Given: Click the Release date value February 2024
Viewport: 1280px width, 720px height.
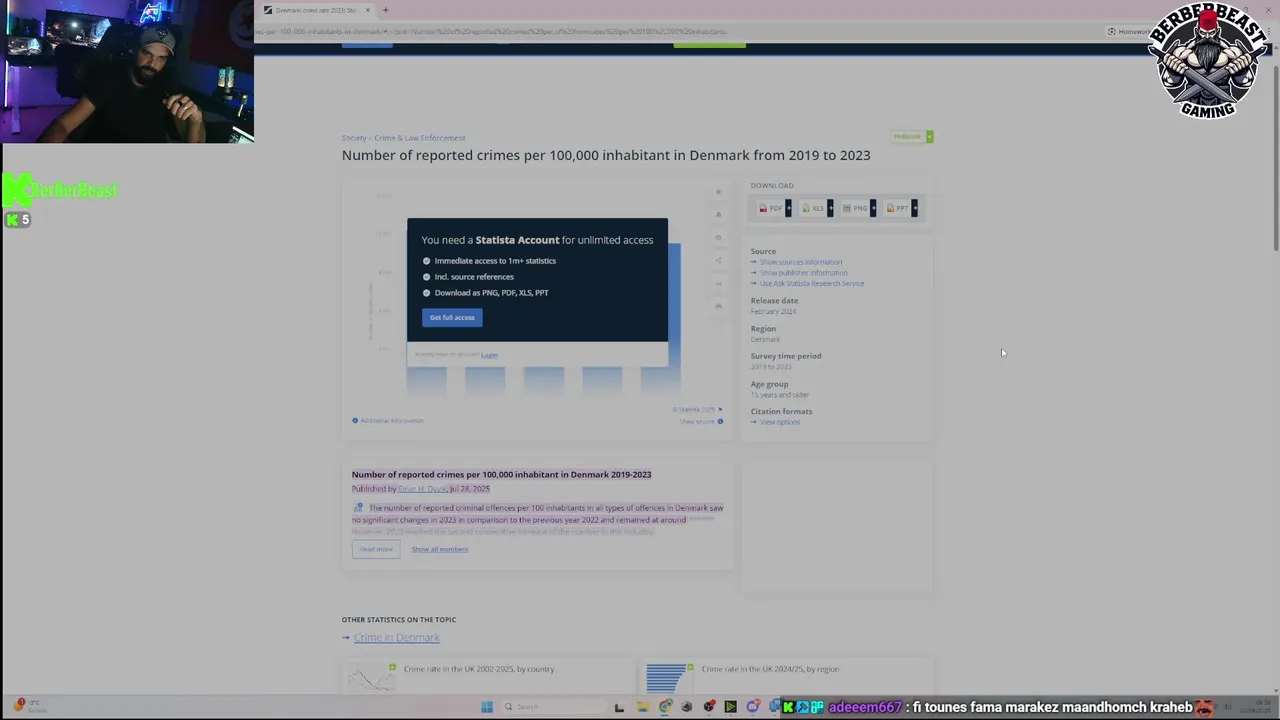Looking at the screenshot, I should (774, 311).
